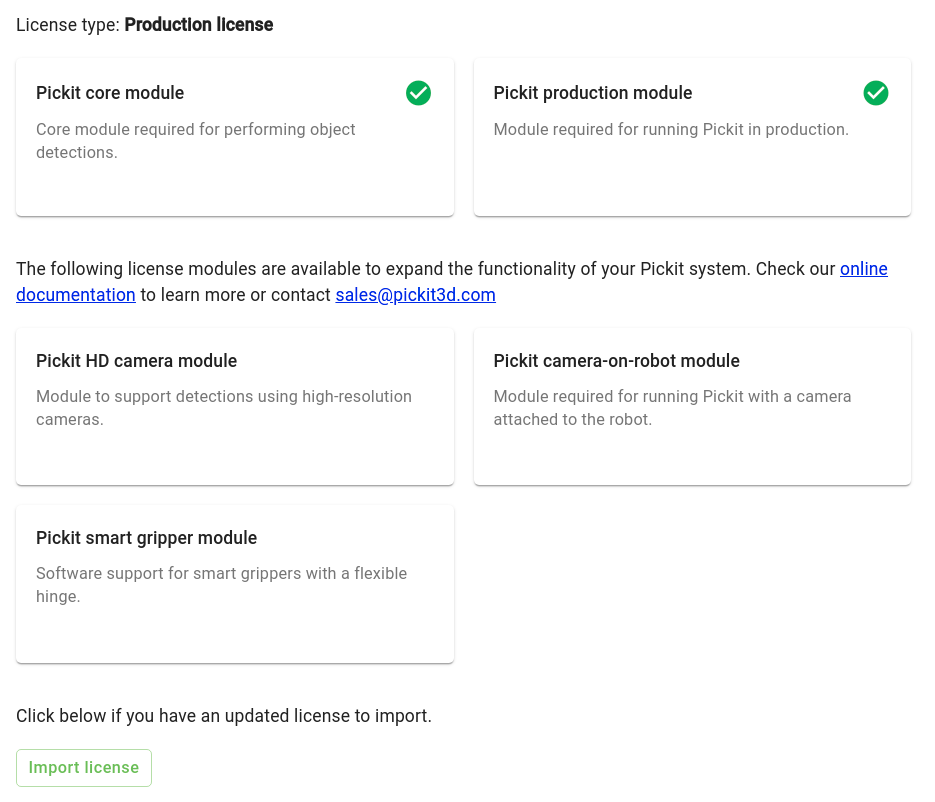Click the green checkmark on Pickit production module
The width and height of the screenshot is (935, 802).
(x=875, y=93)
